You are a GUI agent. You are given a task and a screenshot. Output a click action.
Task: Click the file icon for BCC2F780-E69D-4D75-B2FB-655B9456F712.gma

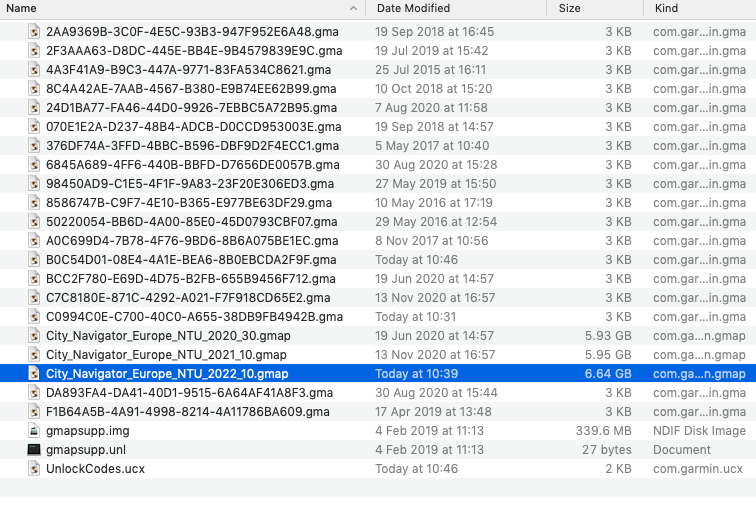click(x=34, y=279)
